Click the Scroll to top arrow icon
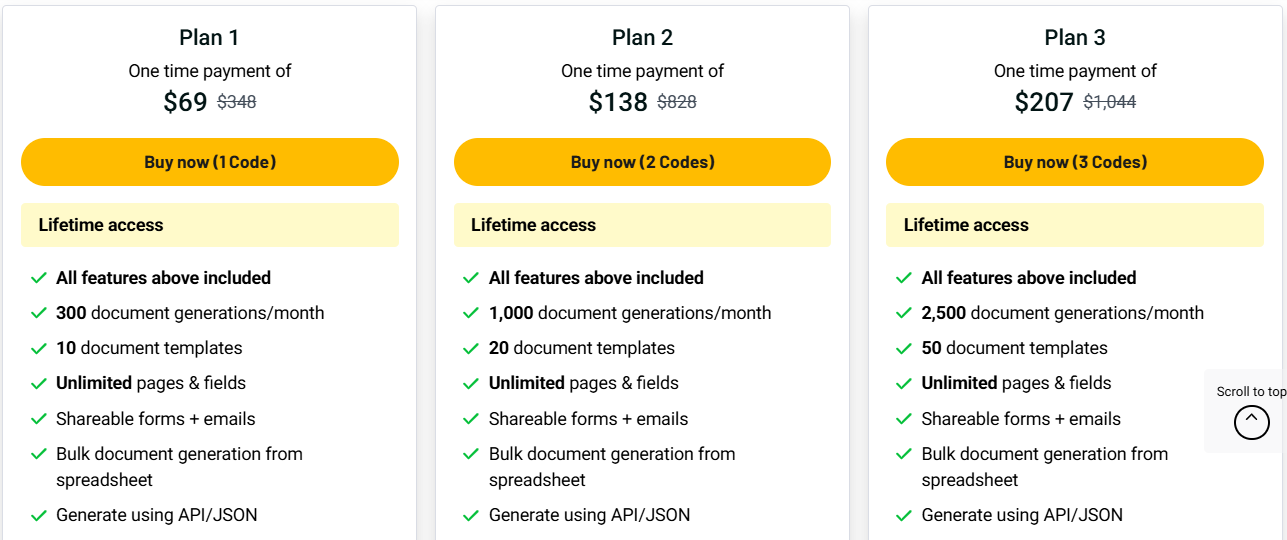Screen dimensions: 1287x540 click(x=1251, y=422)
